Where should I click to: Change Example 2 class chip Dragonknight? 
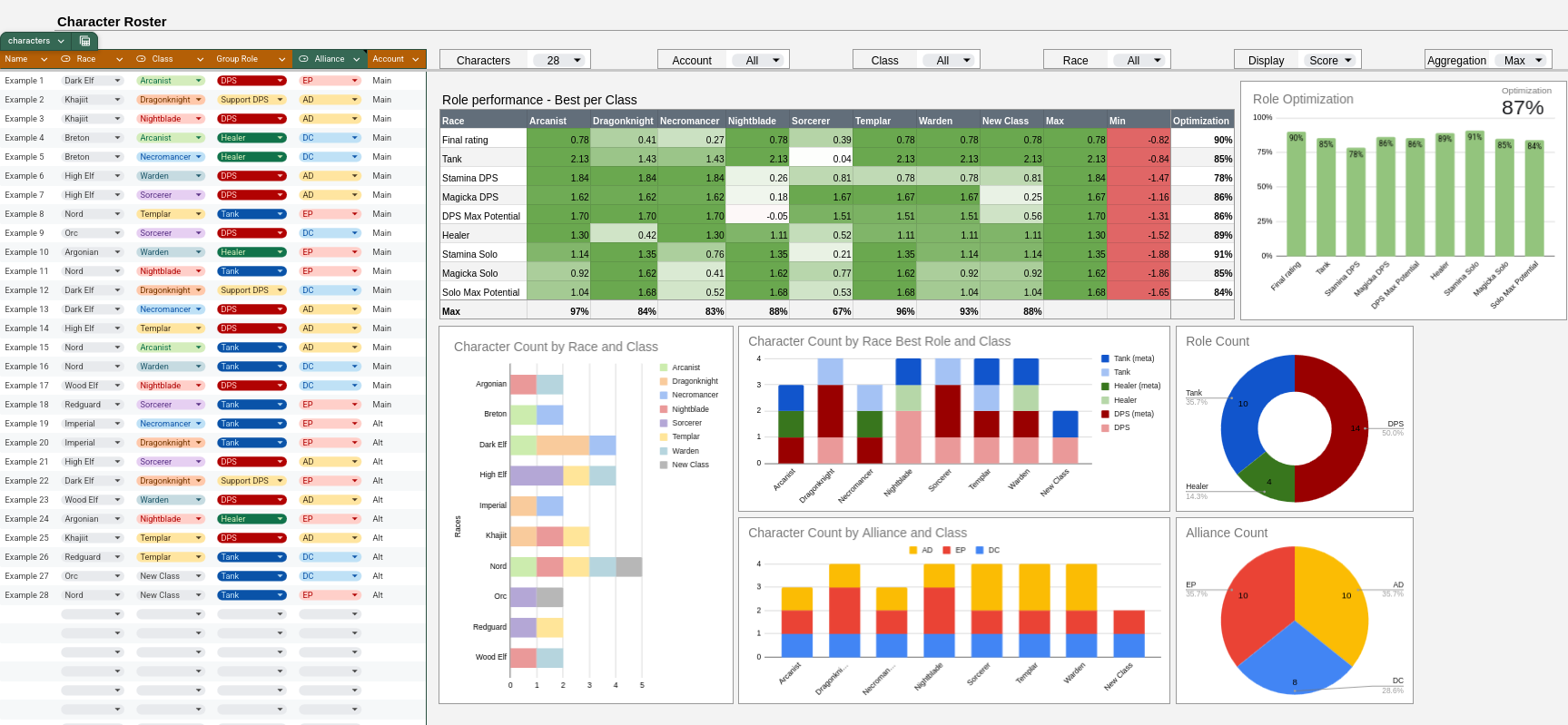(x=171, y=100)
